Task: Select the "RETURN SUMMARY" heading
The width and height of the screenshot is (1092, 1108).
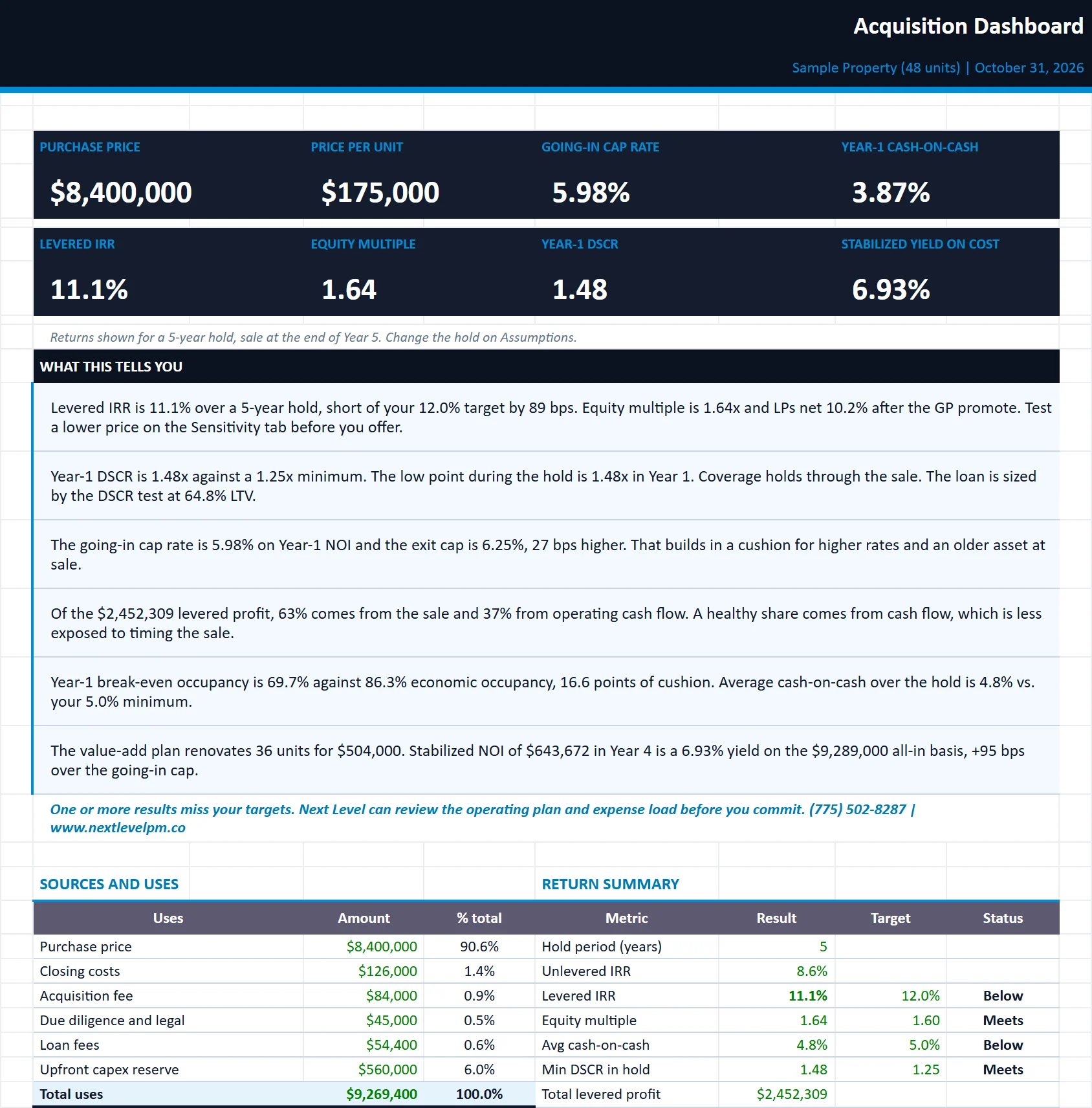Action: (x=611, y=884)
